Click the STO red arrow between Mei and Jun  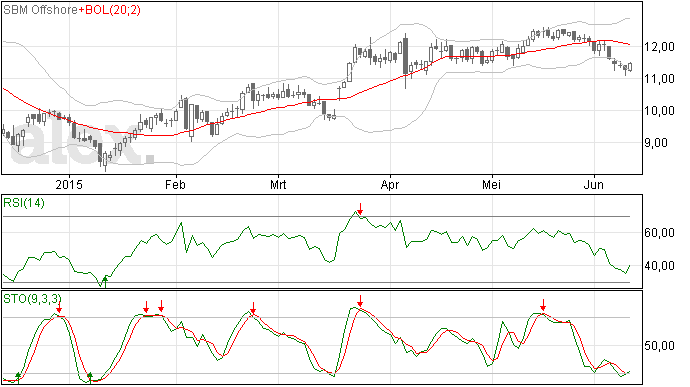pyautogui.click(x=543, y=305)
